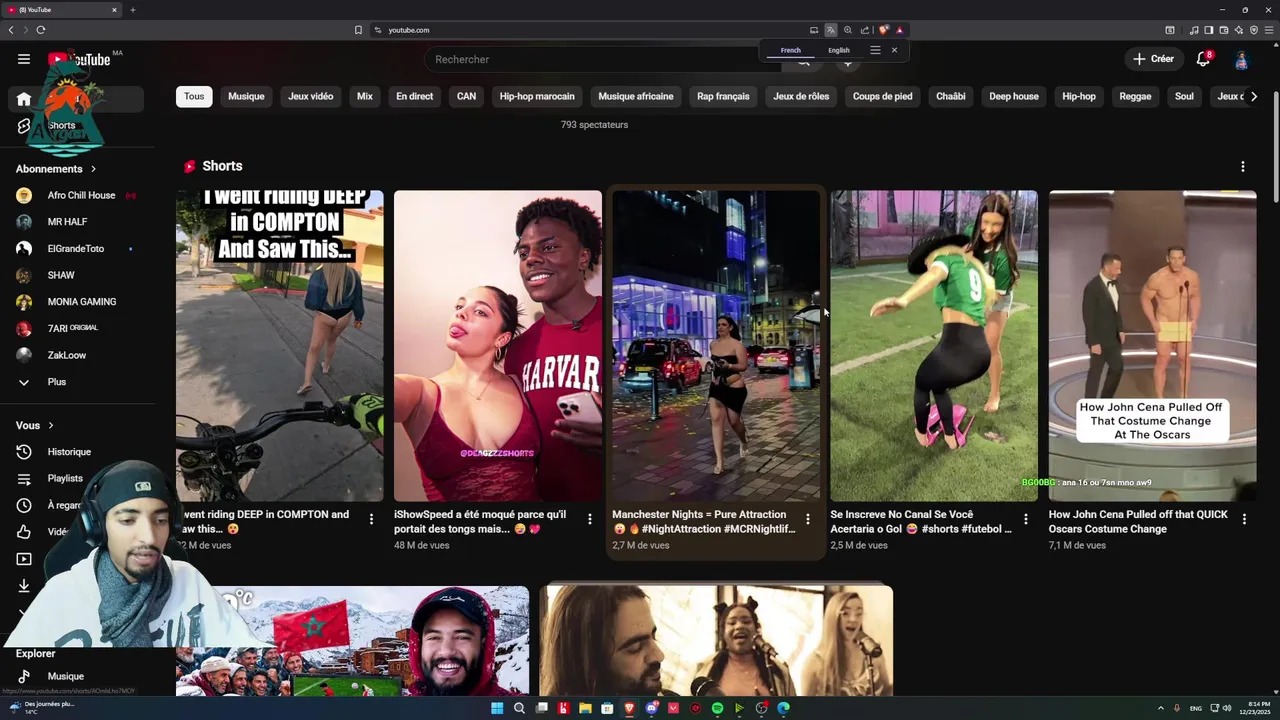
Task: Open the Brave Wallet icon
Action: tap(1223, 30)
